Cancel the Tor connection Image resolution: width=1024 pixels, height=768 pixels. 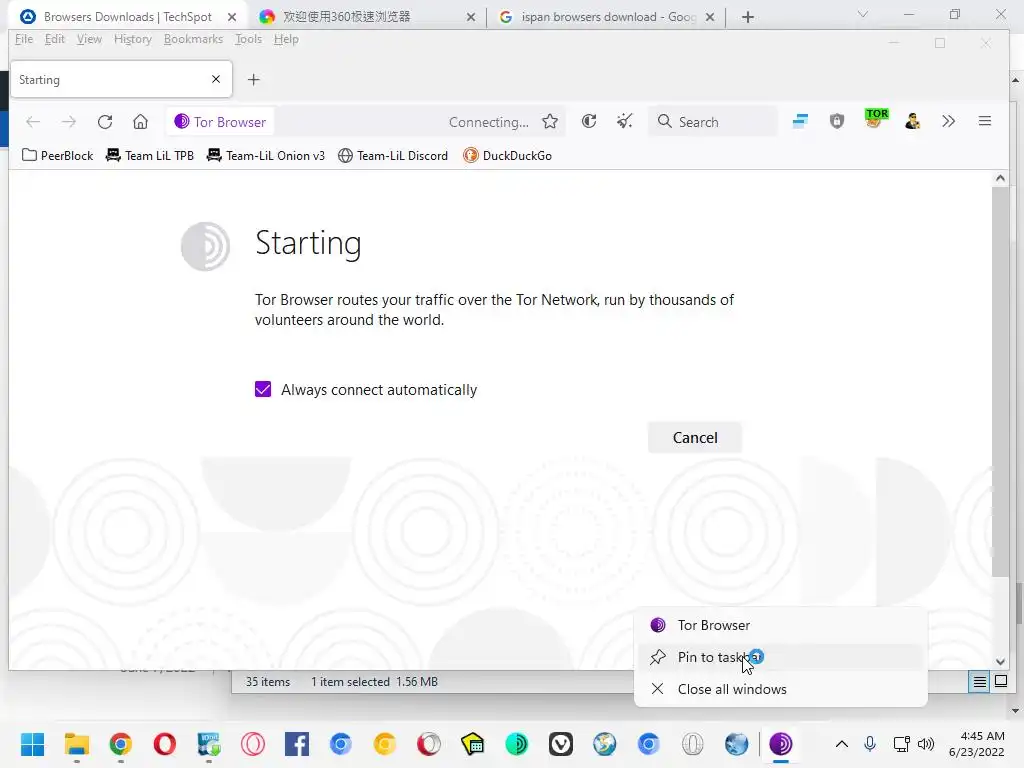click(695, 438)
